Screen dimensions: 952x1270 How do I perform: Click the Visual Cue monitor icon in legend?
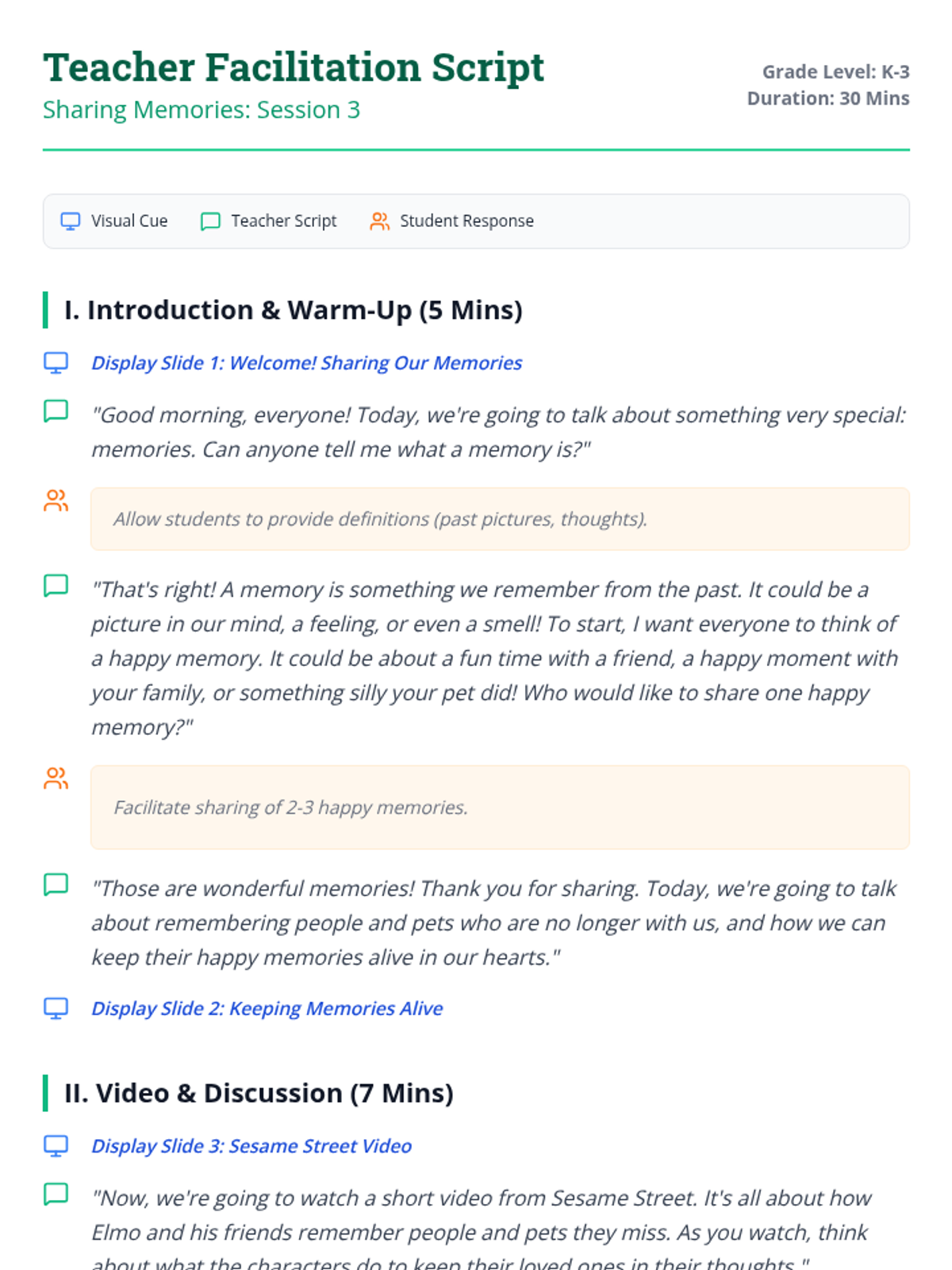click(x=71, y=221)
